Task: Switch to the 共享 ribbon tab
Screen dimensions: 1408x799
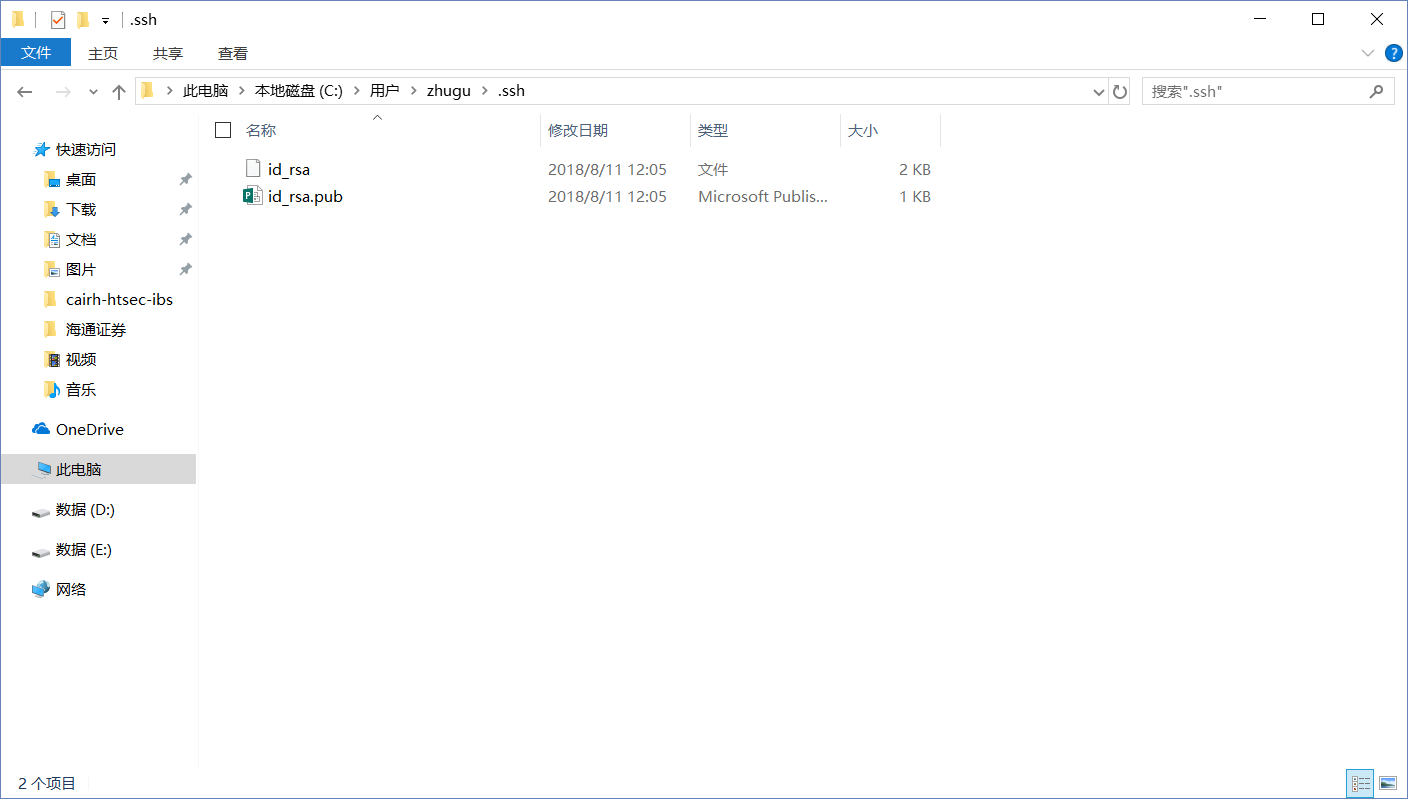Action: 168,53
